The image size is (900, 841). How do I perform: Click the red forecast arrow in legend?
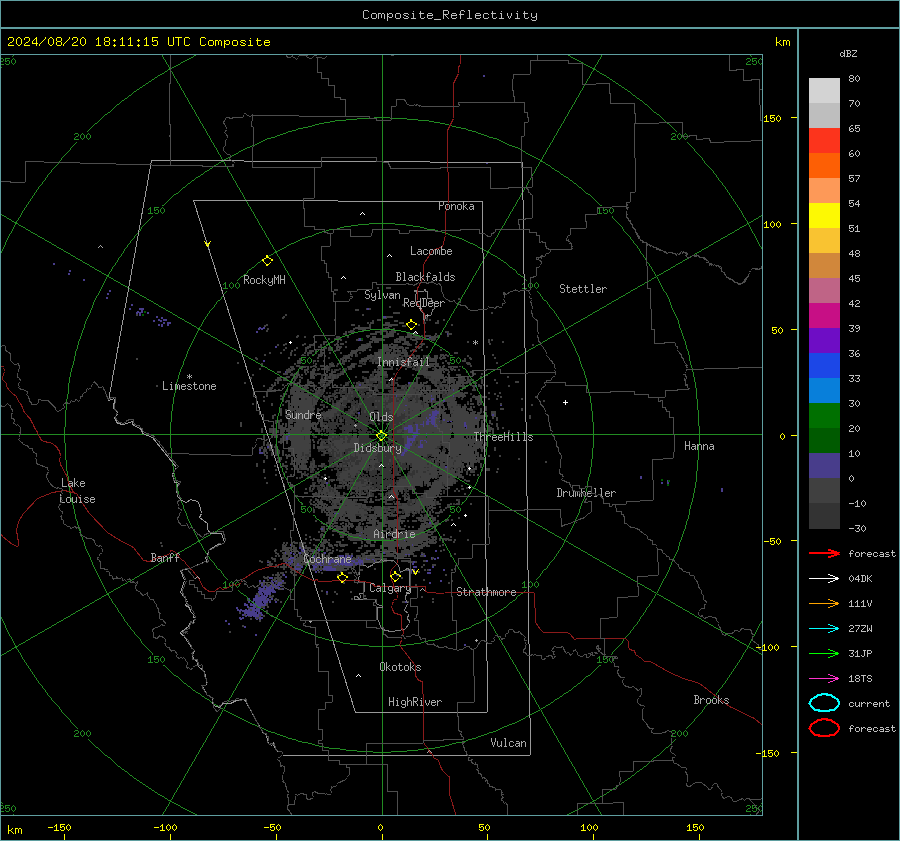click(824, 553)
